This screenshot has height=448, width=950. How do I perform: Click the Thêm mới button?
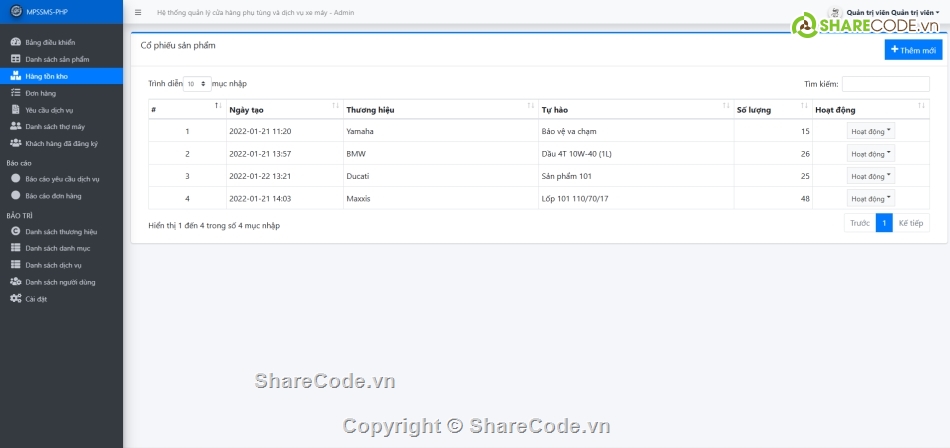(913, 50)
